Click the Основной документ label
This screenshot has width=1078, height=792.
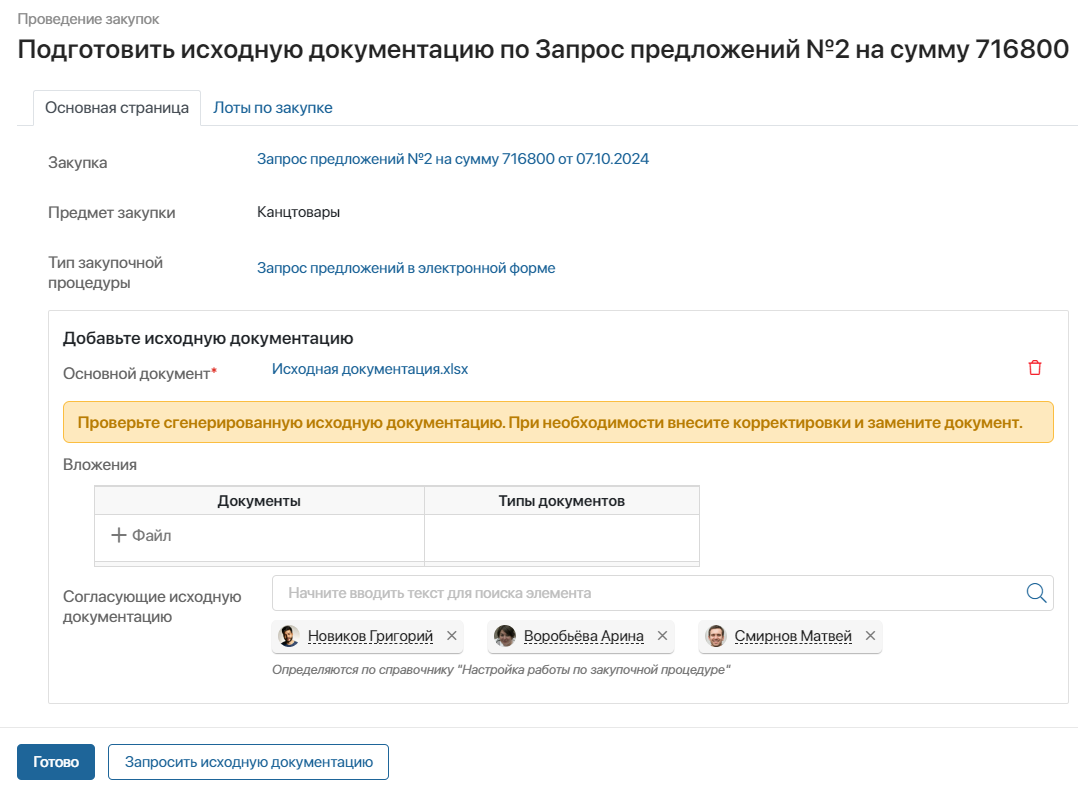tap(140, 373)
